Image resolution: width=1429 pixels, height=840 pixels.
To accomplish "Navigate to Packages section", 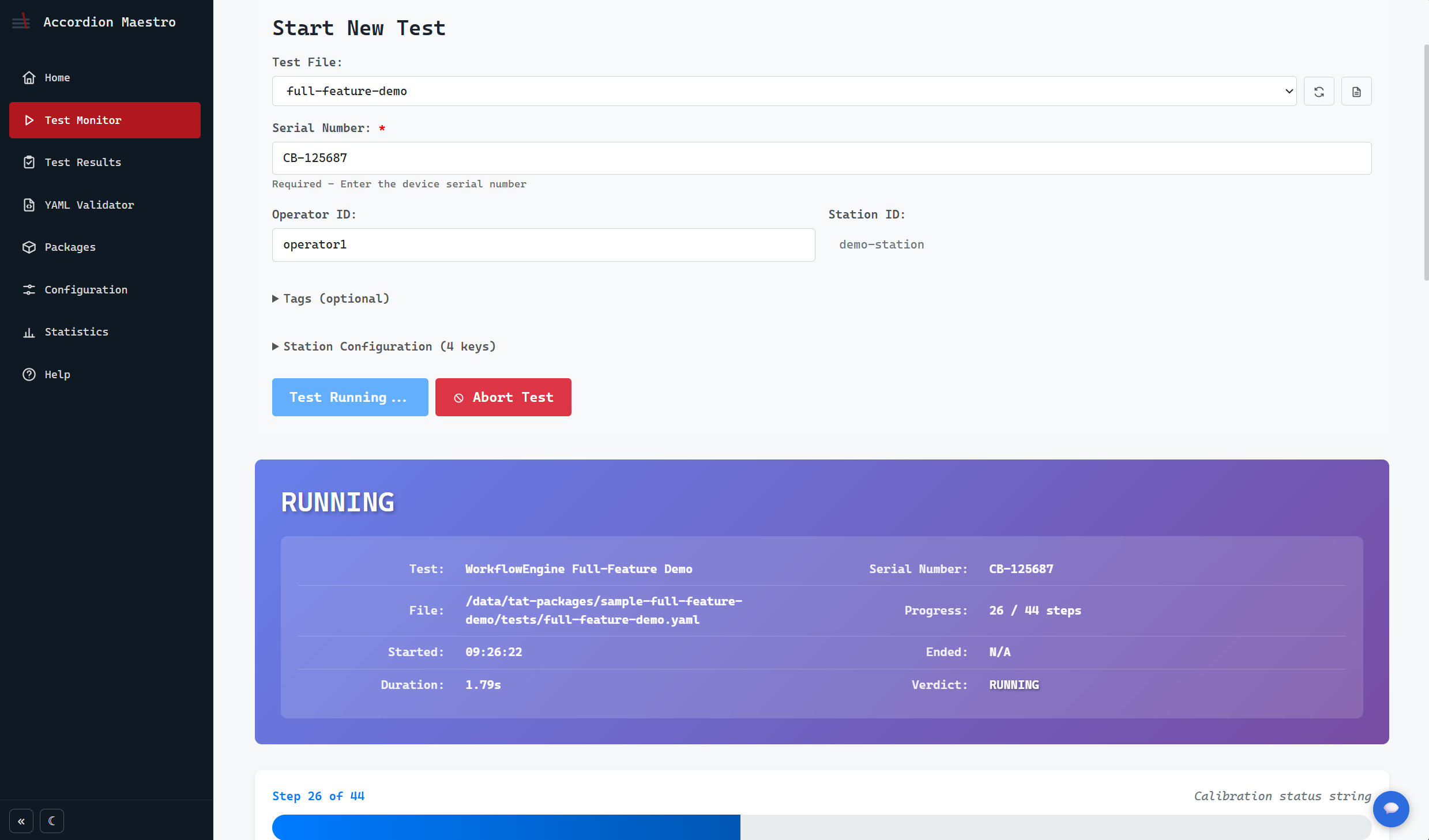I will pos(105,247).
